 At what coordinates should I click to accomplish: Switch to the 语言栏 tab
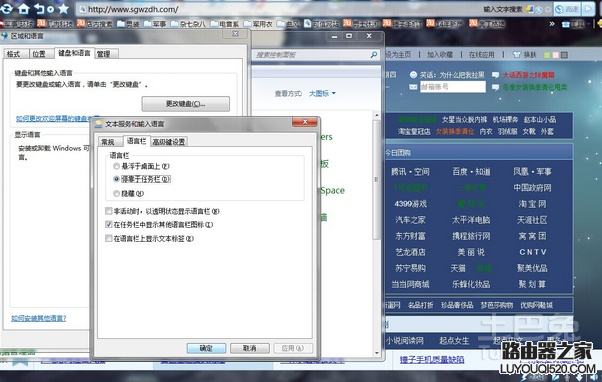[136, 141]
